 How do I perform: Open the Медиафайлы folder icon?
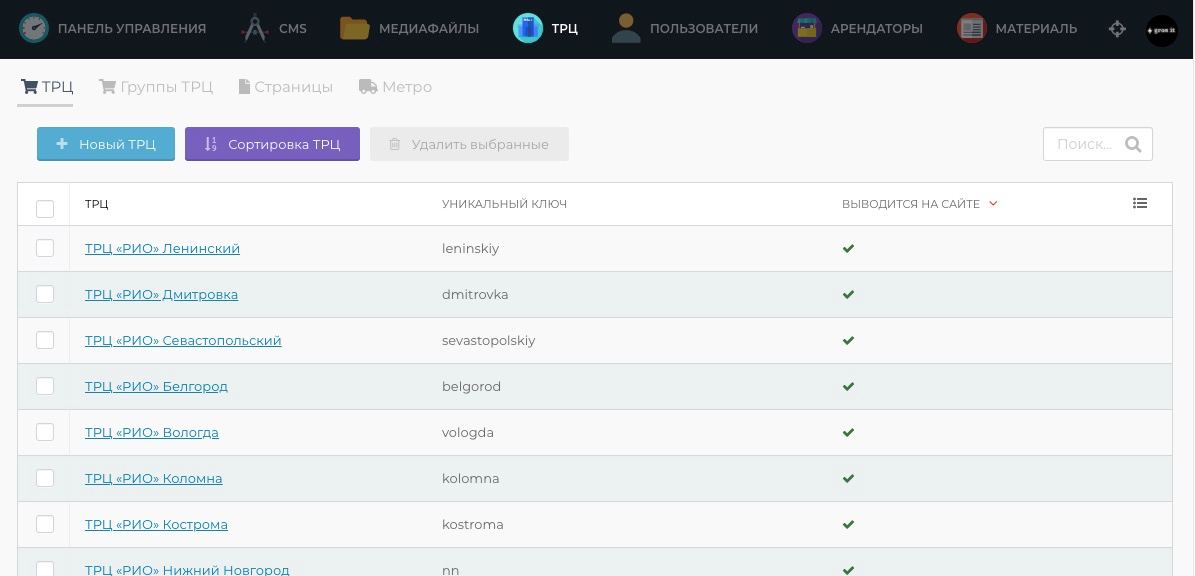[x=354, y=28]
